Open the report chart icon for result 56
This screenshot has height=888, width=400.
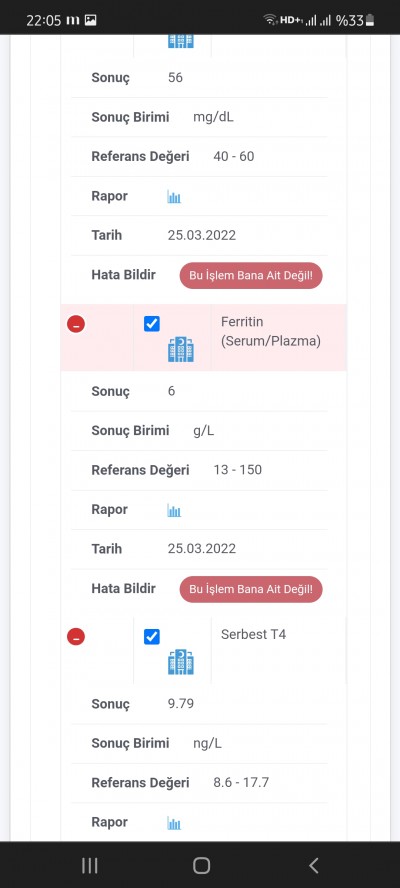point(174,197)
